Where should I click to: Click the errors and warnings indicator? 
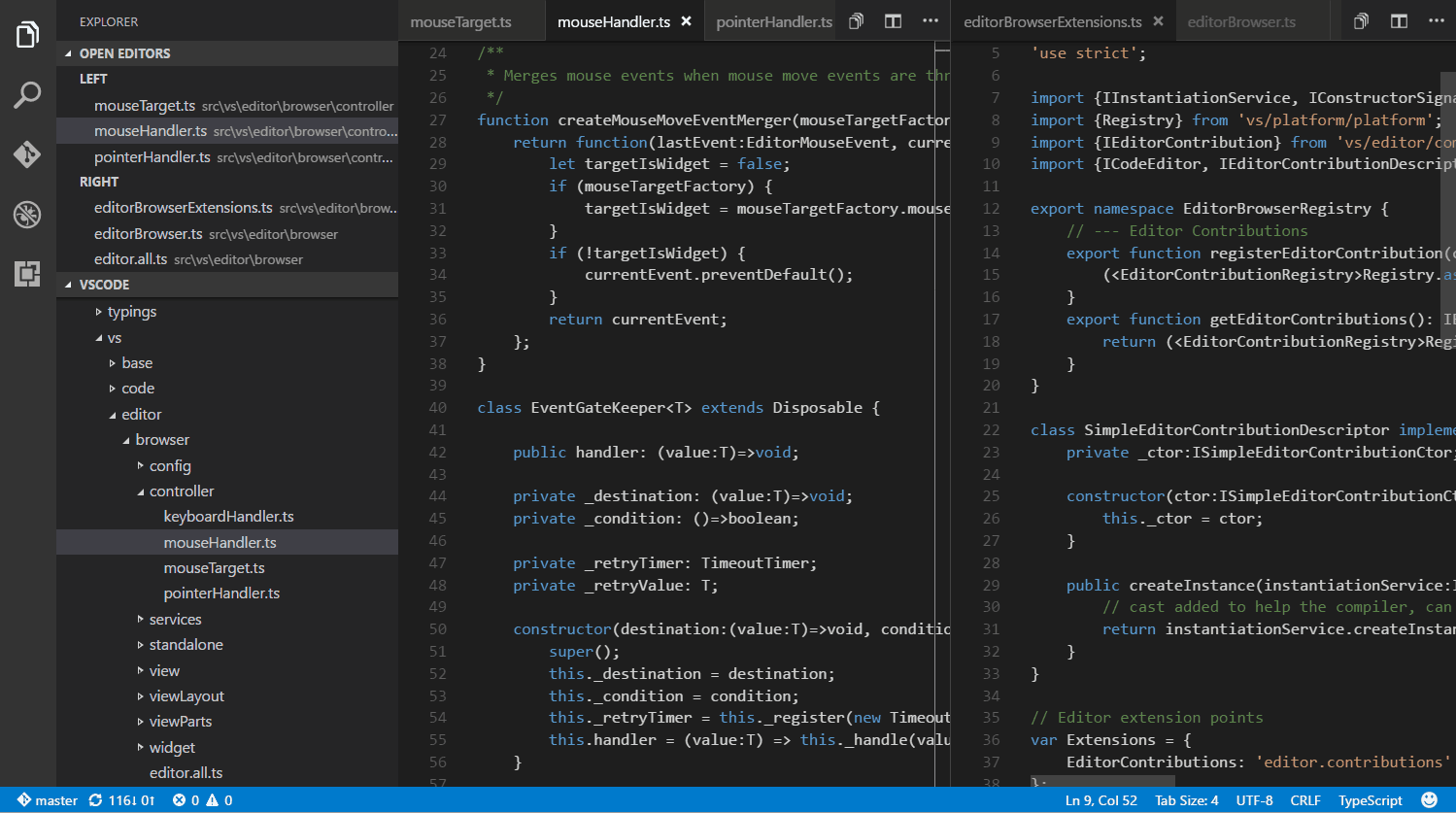(x=201, y=799)
